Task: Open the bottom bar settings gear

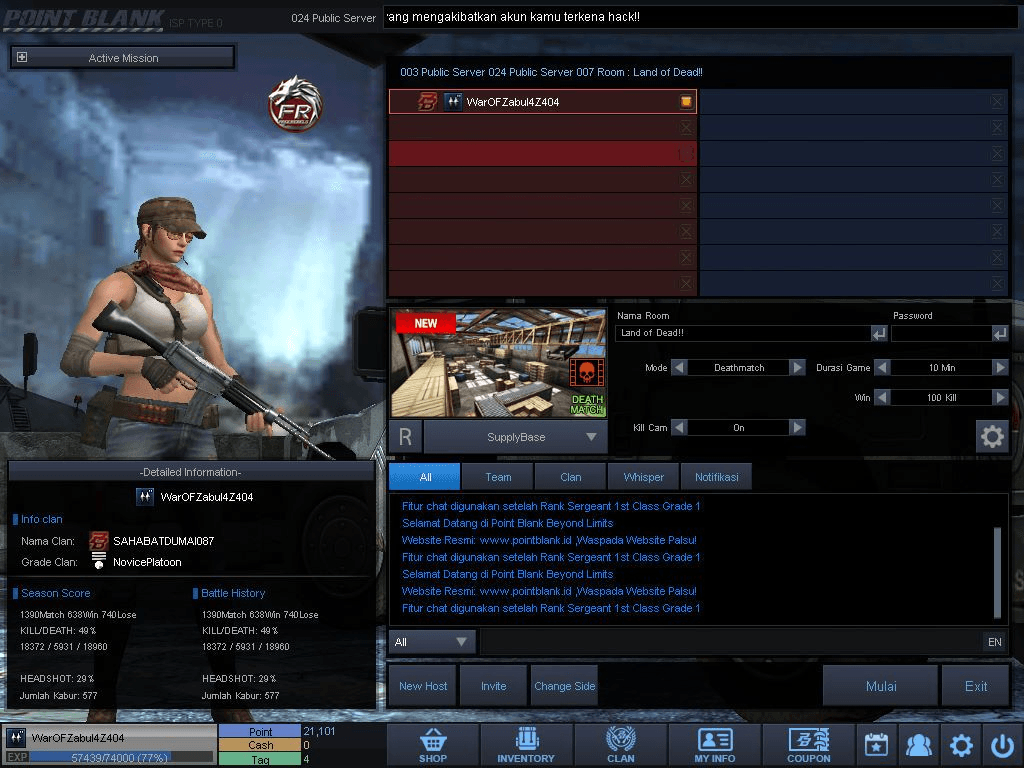Action: [x=961, y=745]
